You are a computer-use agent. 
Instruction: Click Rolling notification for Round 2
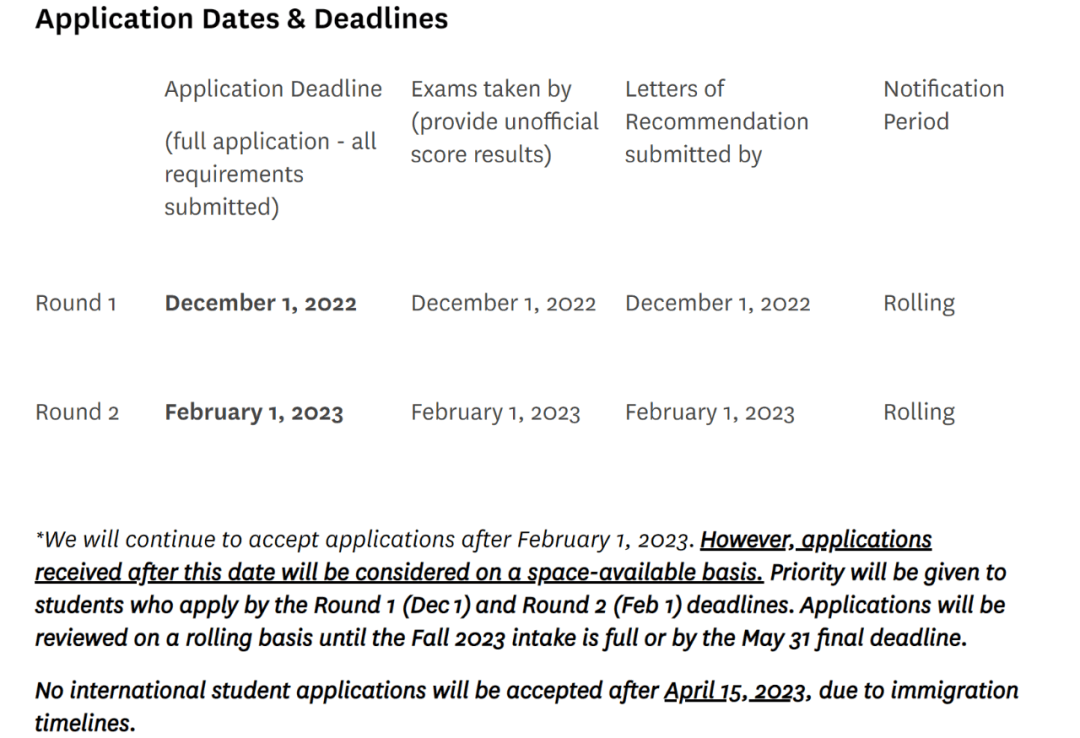click(x=919, y=412)
